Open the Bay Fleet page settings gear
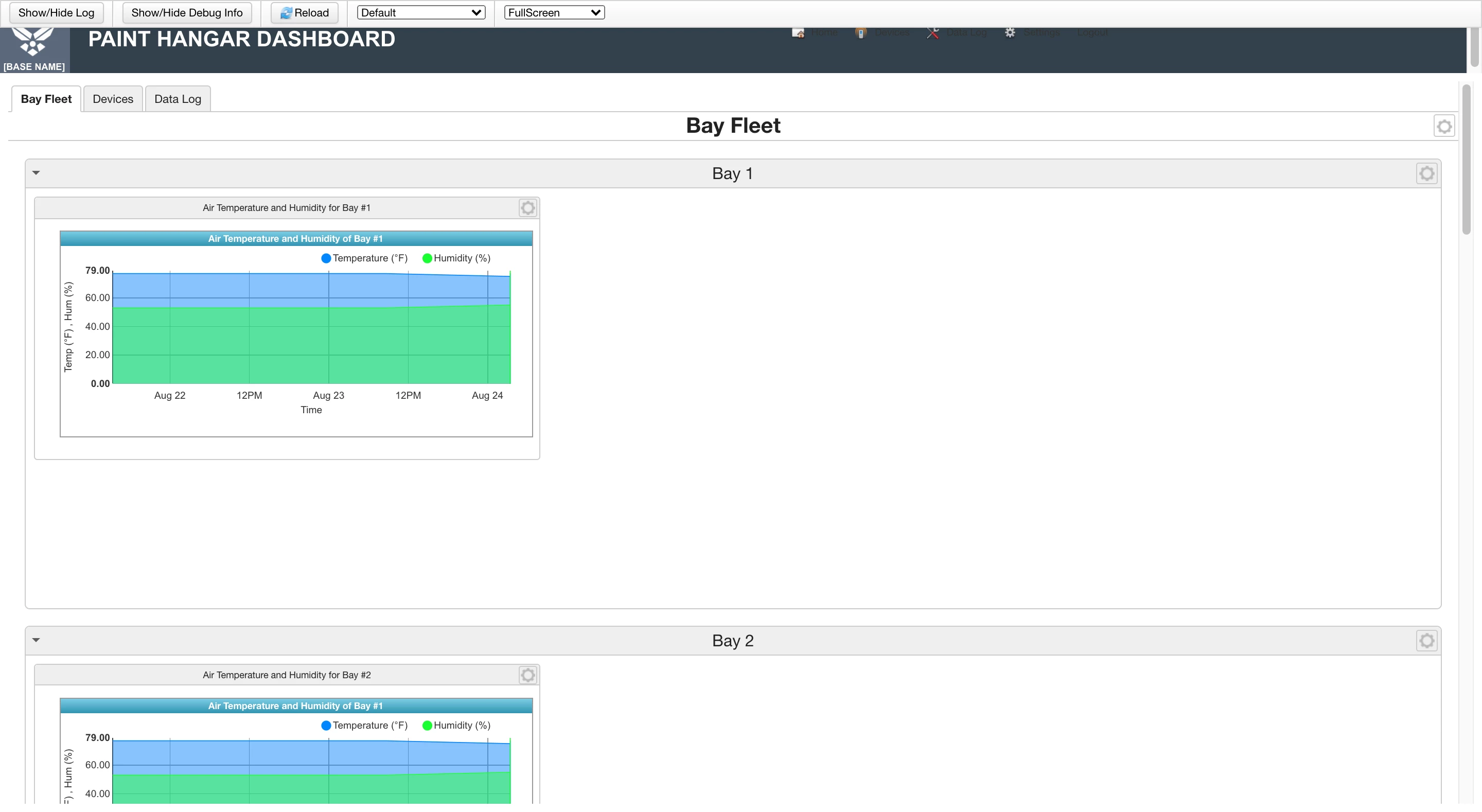Screen dimensions: 1482x812 pyautogui.click(x=1443, y=127)
